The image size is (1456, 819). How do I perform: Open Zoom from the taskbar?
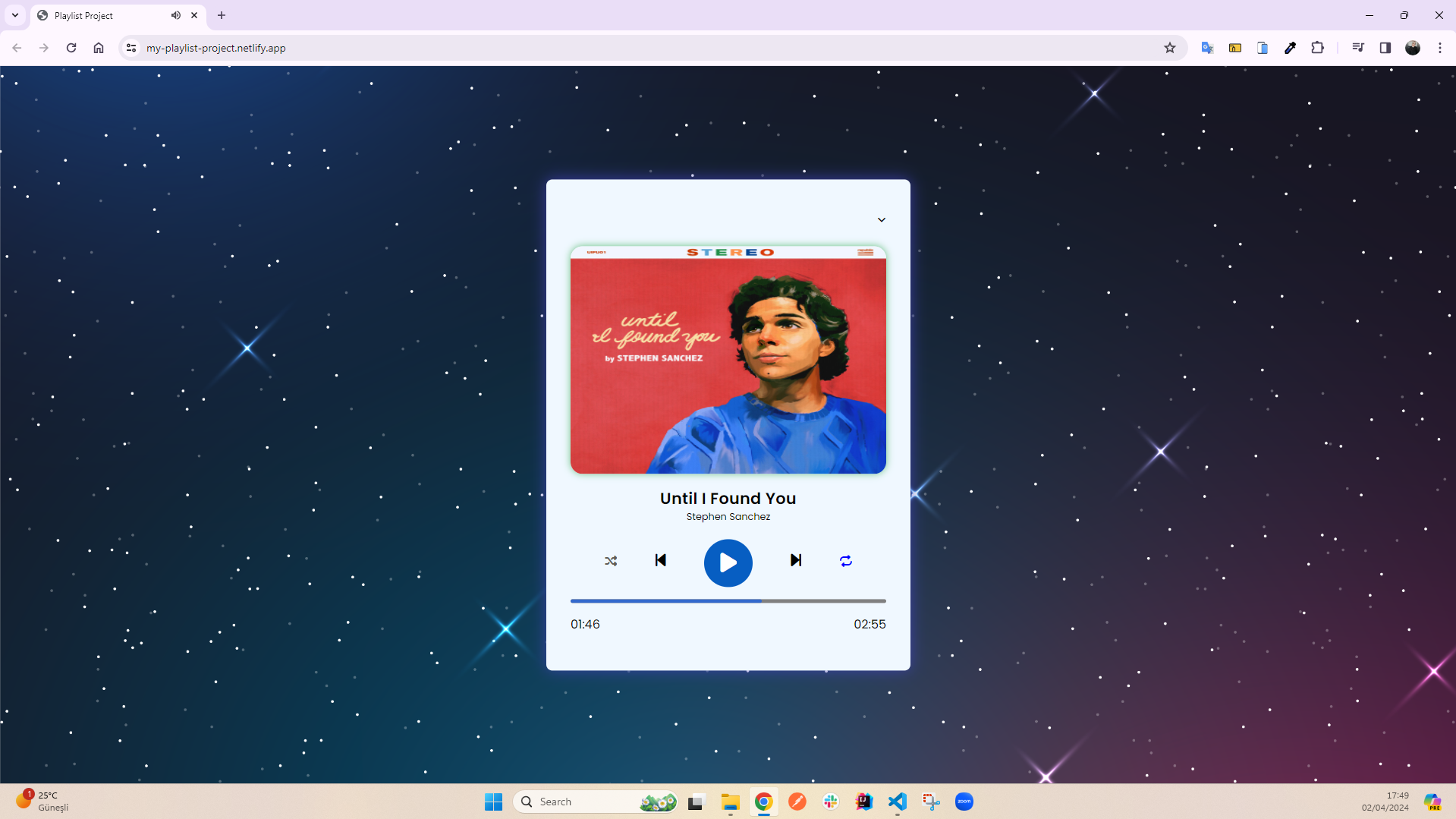tap(964, 802)
